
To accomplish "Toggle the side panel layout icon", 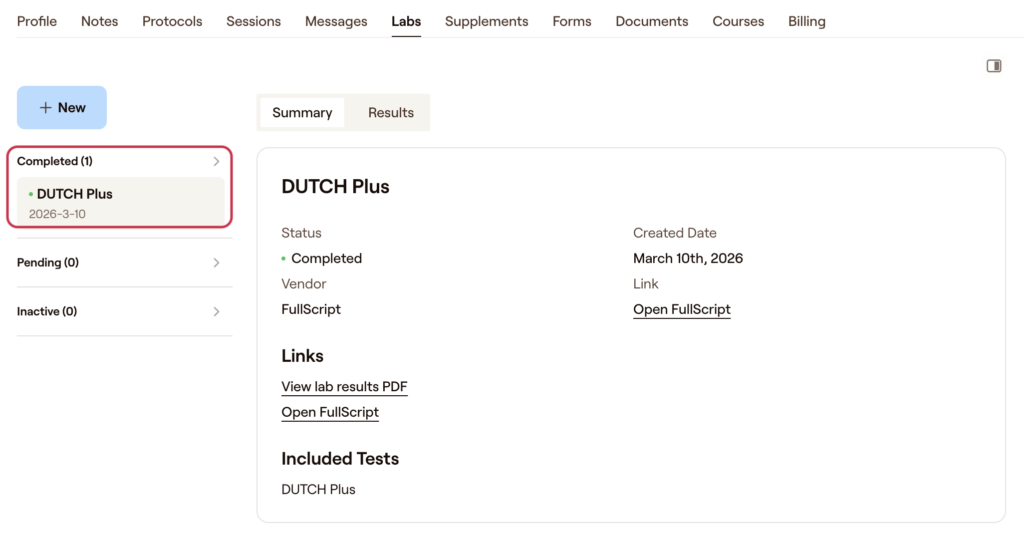I will point(993,66).
